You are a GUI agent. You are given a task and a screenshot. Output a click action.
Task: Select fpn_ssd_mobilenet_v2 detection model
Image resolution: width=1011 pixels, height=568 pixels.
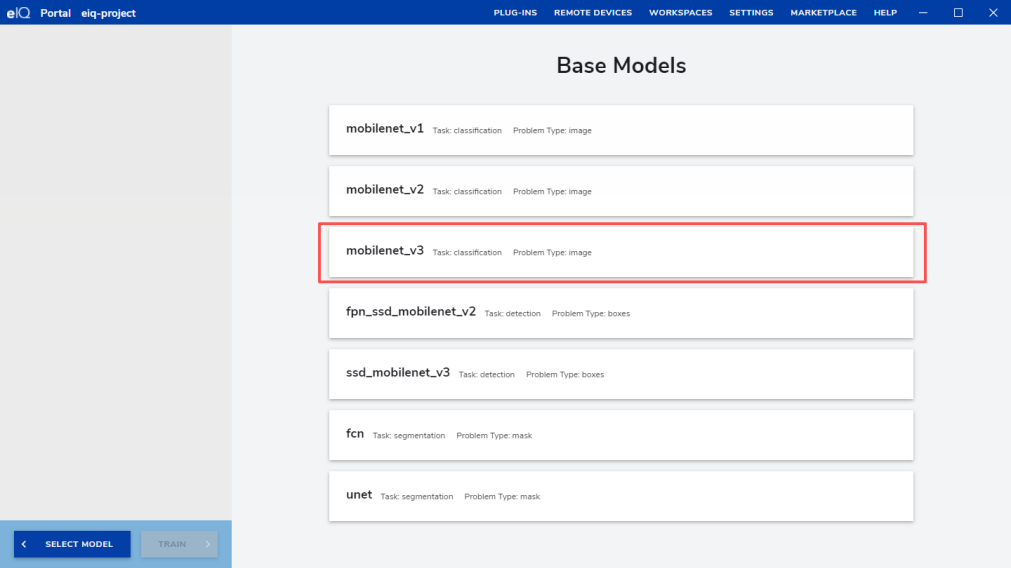[620, 313]
